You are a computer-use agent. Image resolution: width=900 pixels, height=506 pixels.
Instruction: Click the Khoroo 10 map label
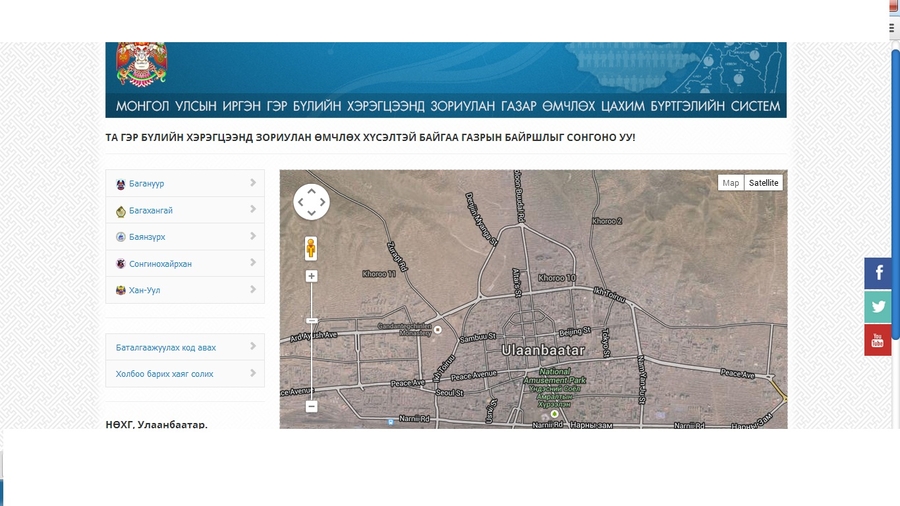[x=557, y=278]
